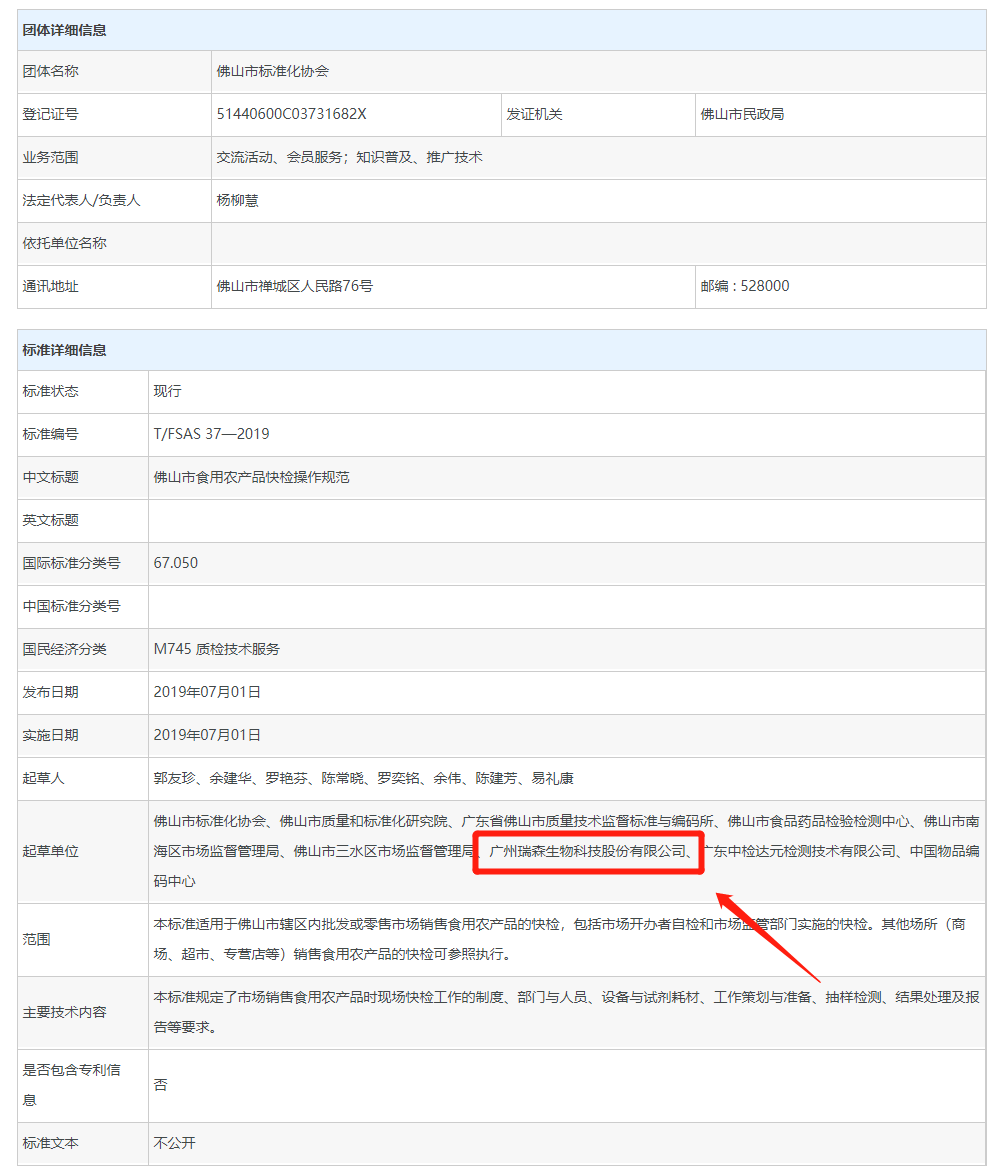
Task: Click the 实施日期 value 2019年07月01日
Action: (207, 735)
